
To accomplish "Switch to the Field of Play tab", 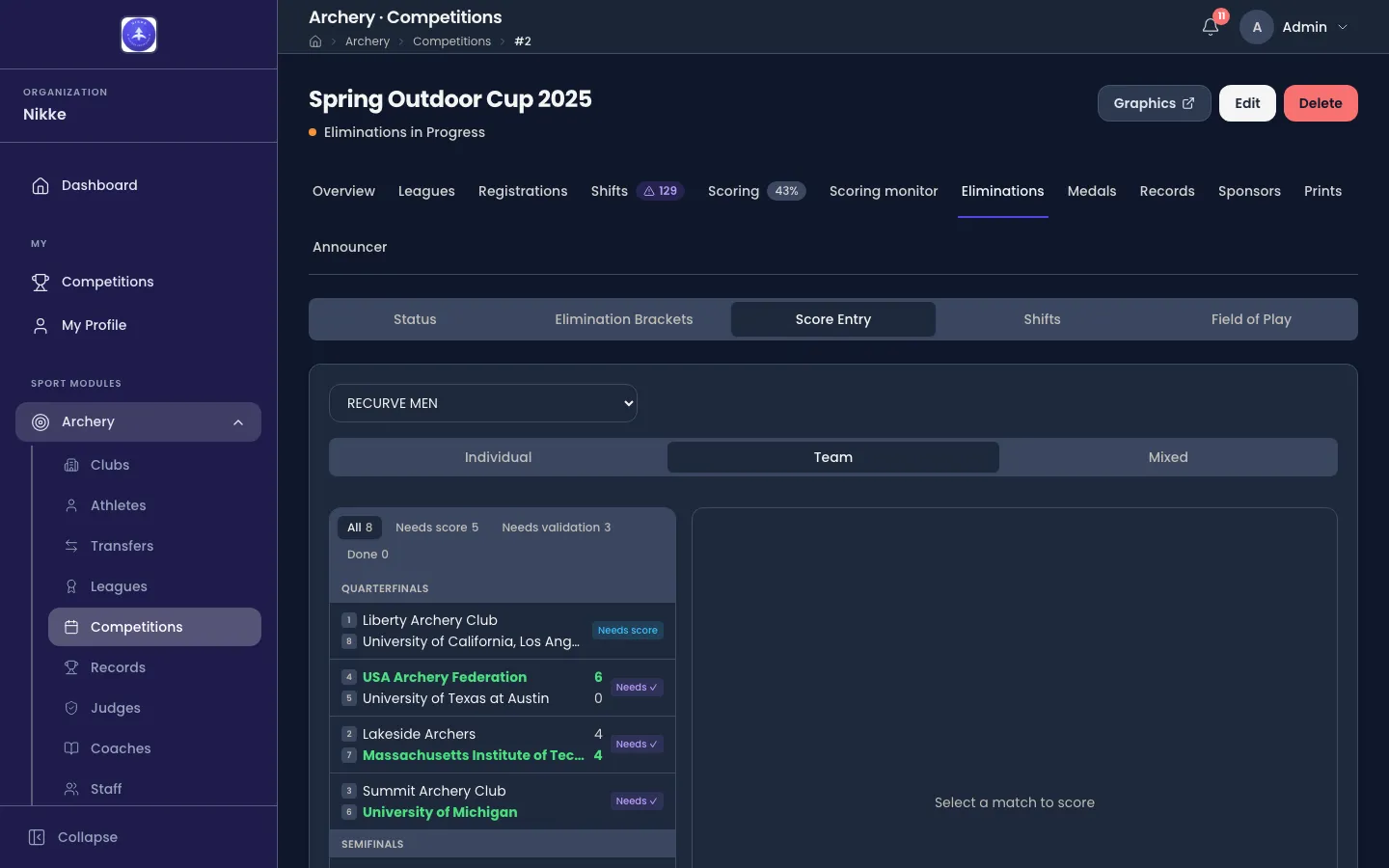I will [x=1251, y=319].
